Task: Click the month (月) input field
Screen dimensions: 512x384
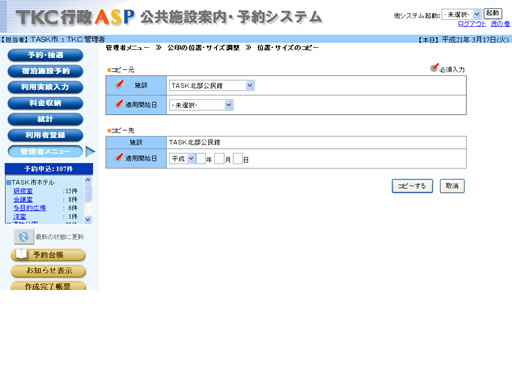Action: coord(219,159)
